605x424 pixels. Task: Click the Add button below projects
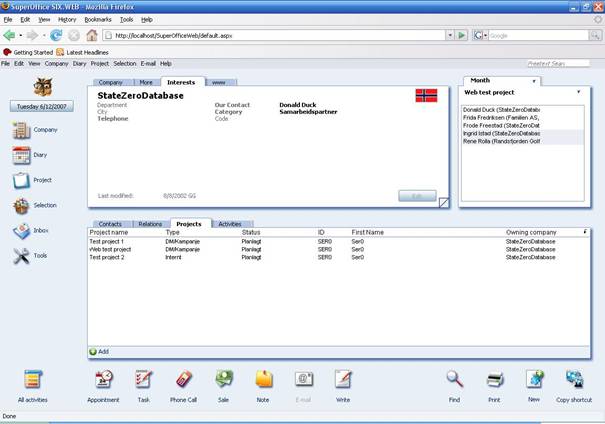[99, 351]
